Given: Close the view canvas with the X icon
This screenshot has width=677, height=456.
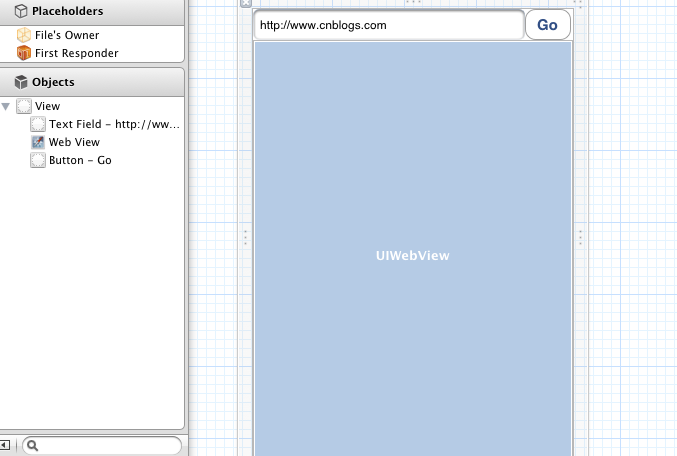Looking at the screenshot, I should pos(246,3).
